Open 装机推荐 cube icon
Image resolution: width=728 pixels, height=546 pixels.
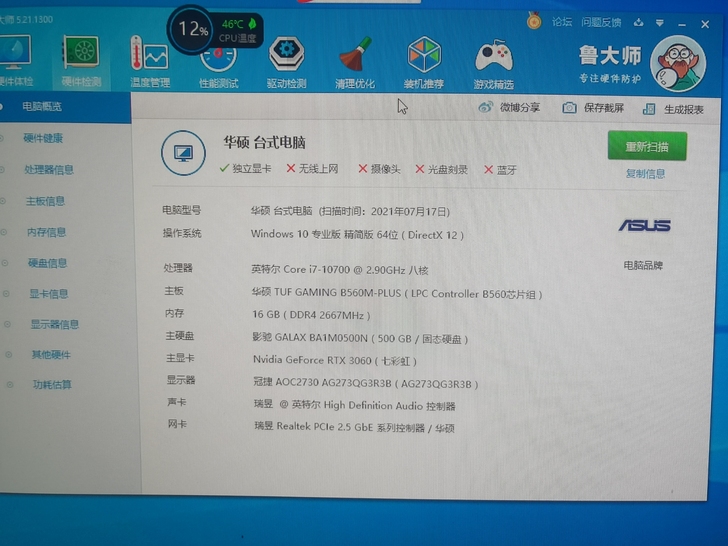point(423,63)
